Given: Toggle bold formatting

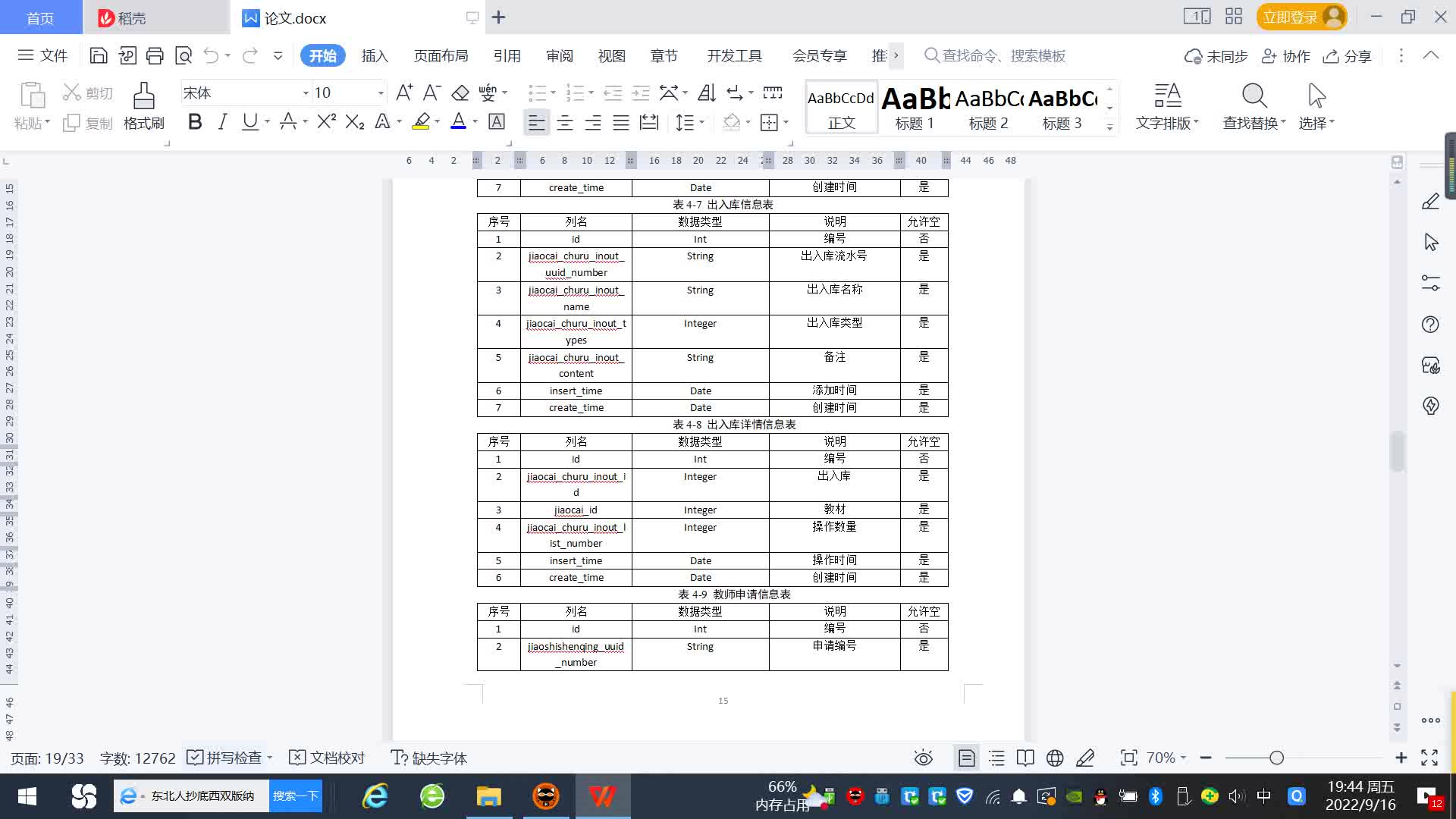Looking at the screenshot, I should (195, 122).
